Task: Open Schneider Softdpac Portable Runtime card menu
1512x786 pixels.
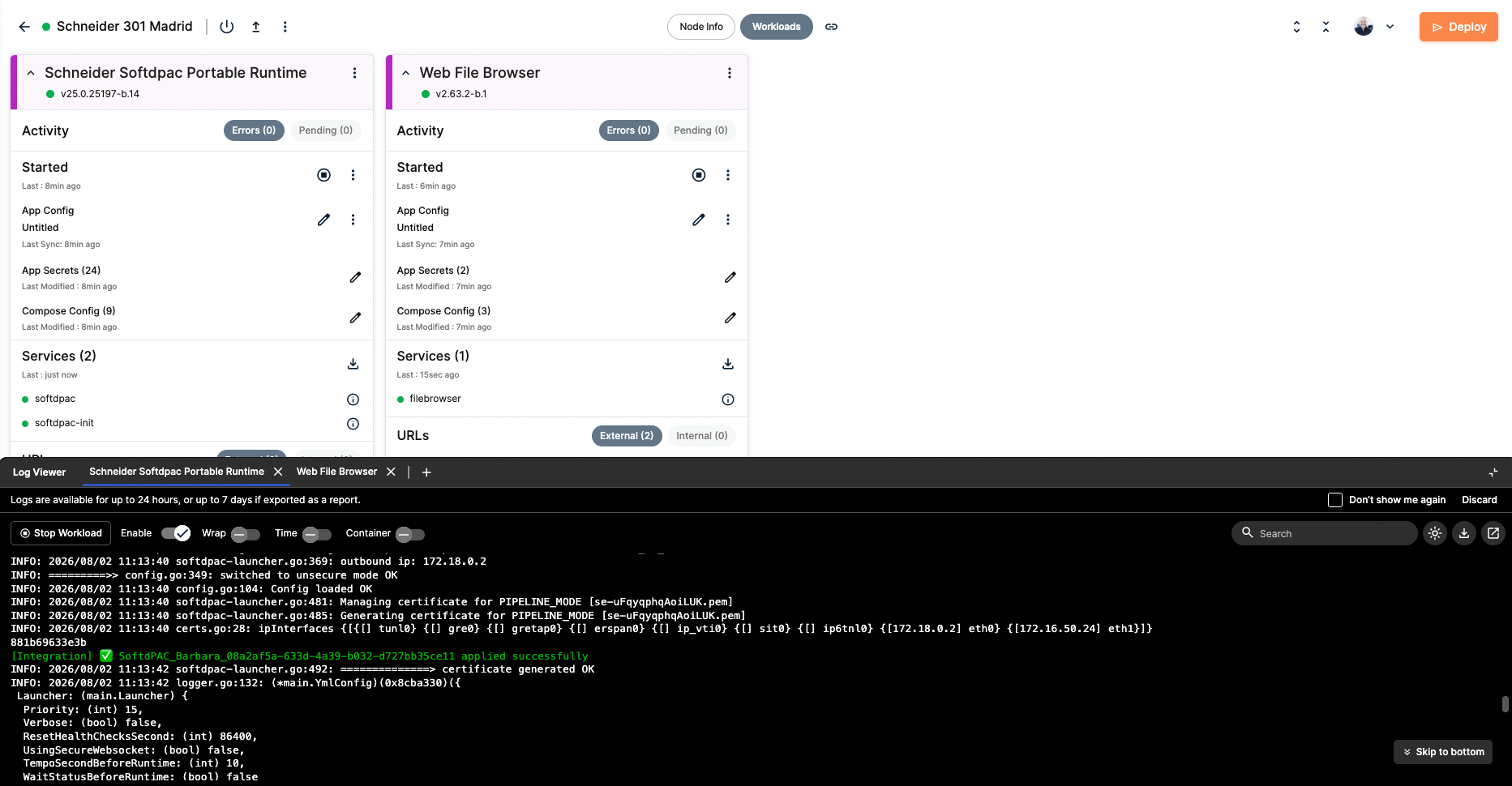Action: pos(354,73)
